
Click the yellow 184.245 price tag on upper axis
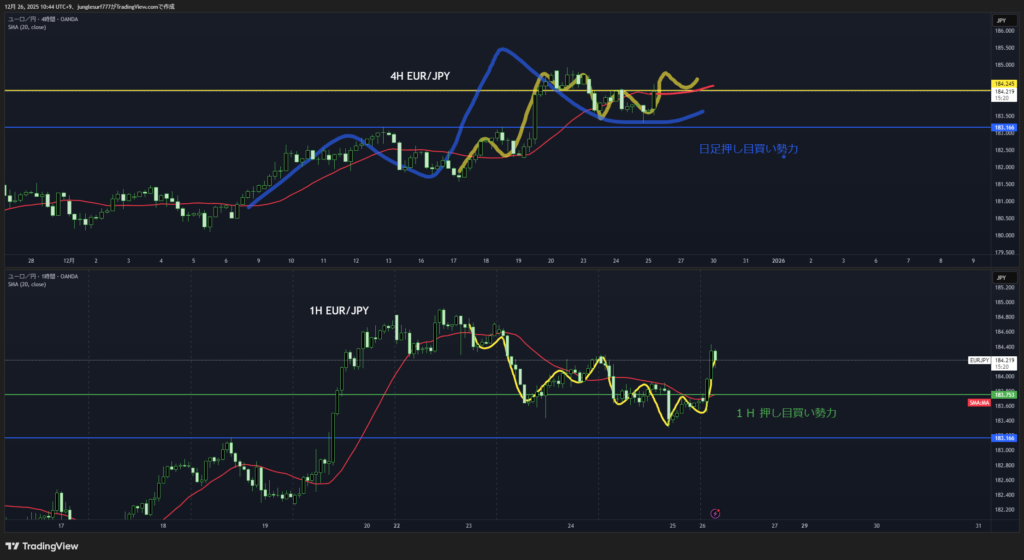(x=1004, y=83)
